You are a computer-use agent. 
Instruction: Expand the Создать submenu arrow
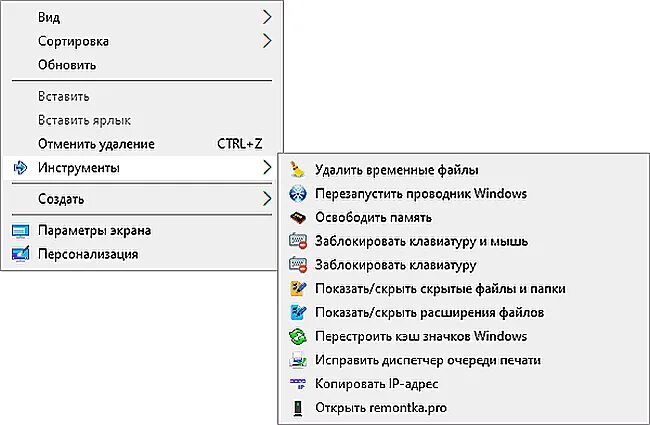pyautogui.click(x=267, y=199)
